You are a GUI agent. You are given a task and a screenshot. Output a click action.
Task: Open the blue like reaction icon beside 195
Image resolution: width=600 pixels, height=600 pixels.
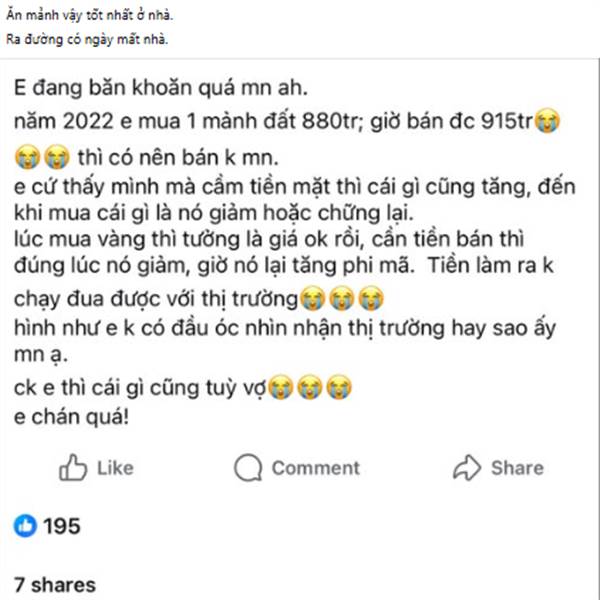point(25,526)
